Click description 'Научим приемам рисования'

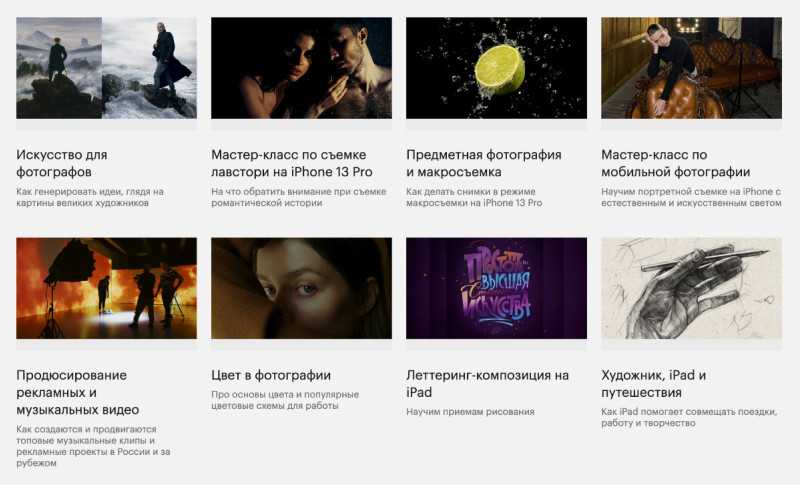pyautogui.click(x=470, y=412)
